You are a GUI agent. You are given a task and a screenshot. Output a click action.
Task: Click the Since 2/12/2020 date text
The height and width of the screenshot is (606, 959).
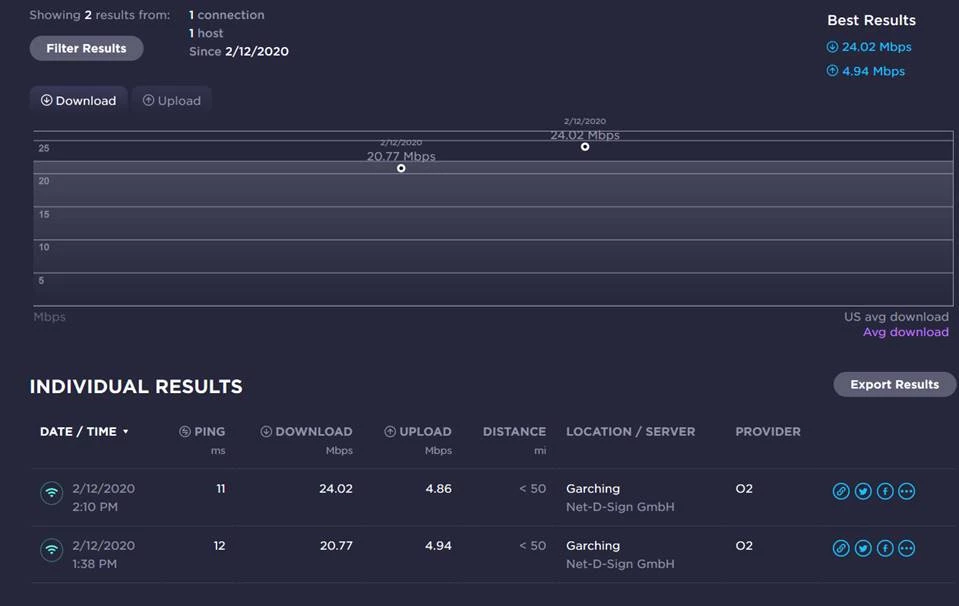point(239,51)
